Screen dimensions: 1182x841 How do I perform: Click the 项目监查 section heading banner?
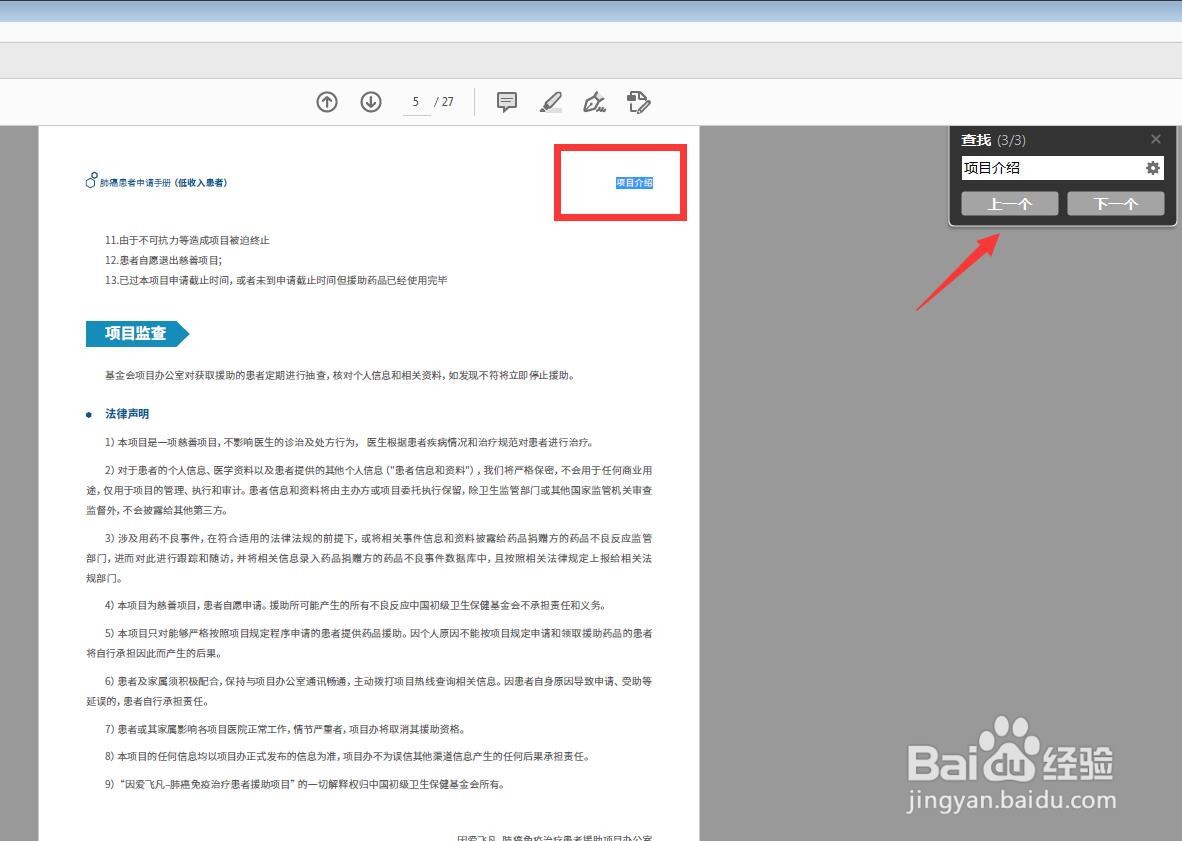point(130,334)
